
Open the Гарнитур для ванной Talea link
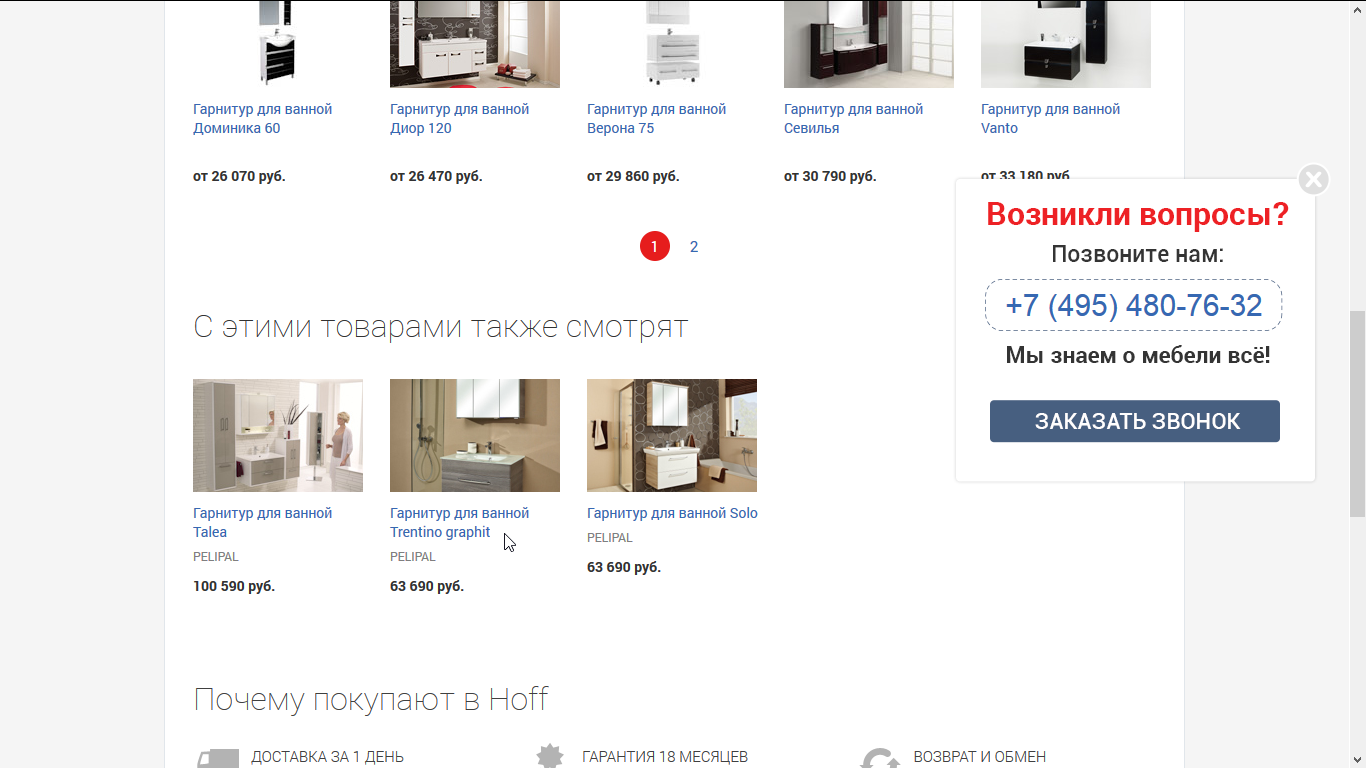point(263,522)
